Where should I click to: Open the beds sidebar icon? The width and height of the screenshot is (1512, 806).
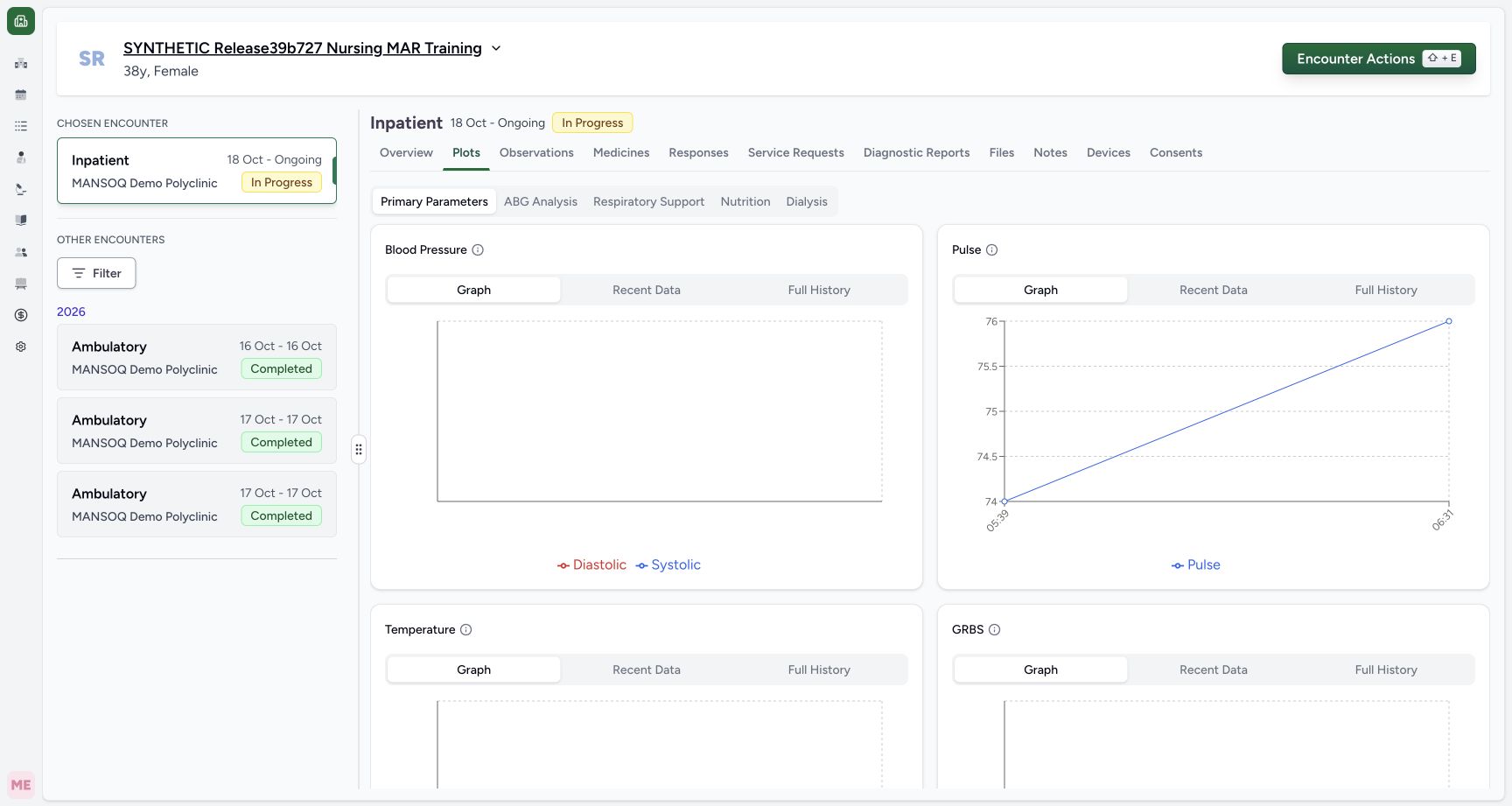(21, 284)
